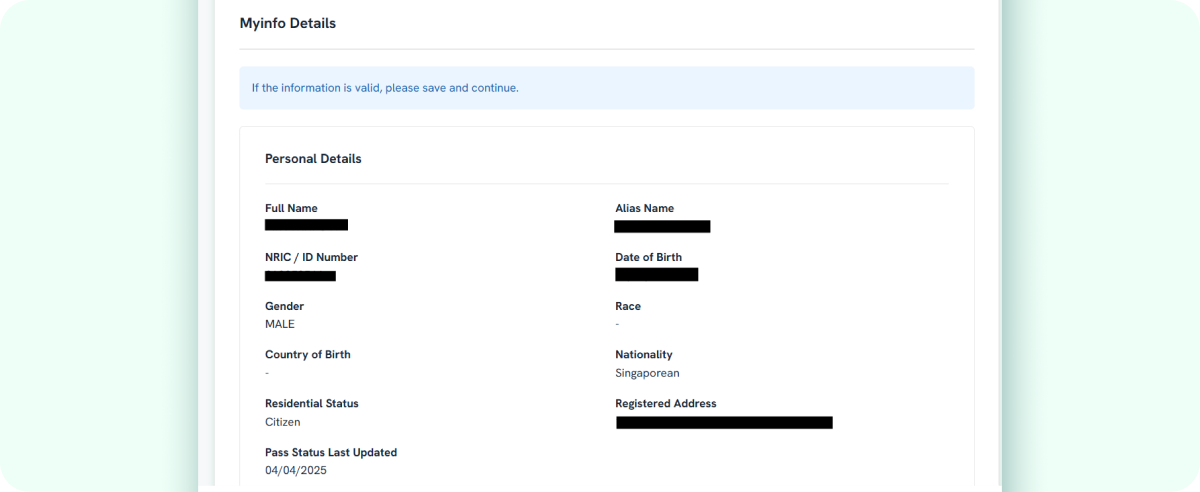Viewport: 1200px width, 492px height.
Task: Click the Country of Birth label
Action: tap(308, 354)
